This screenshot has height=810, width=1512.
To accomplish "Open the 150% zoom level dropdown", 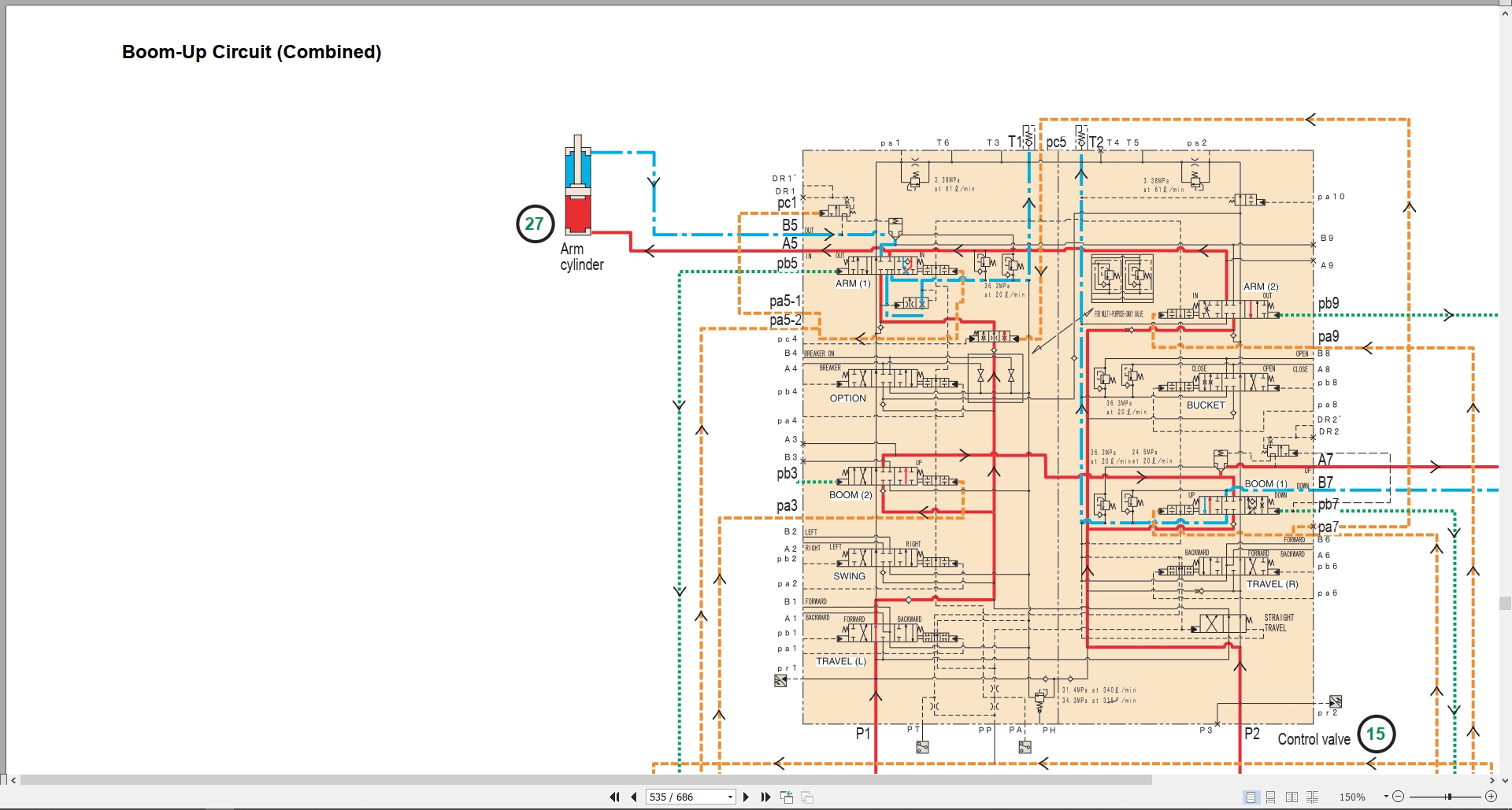I will (1386, 797).
